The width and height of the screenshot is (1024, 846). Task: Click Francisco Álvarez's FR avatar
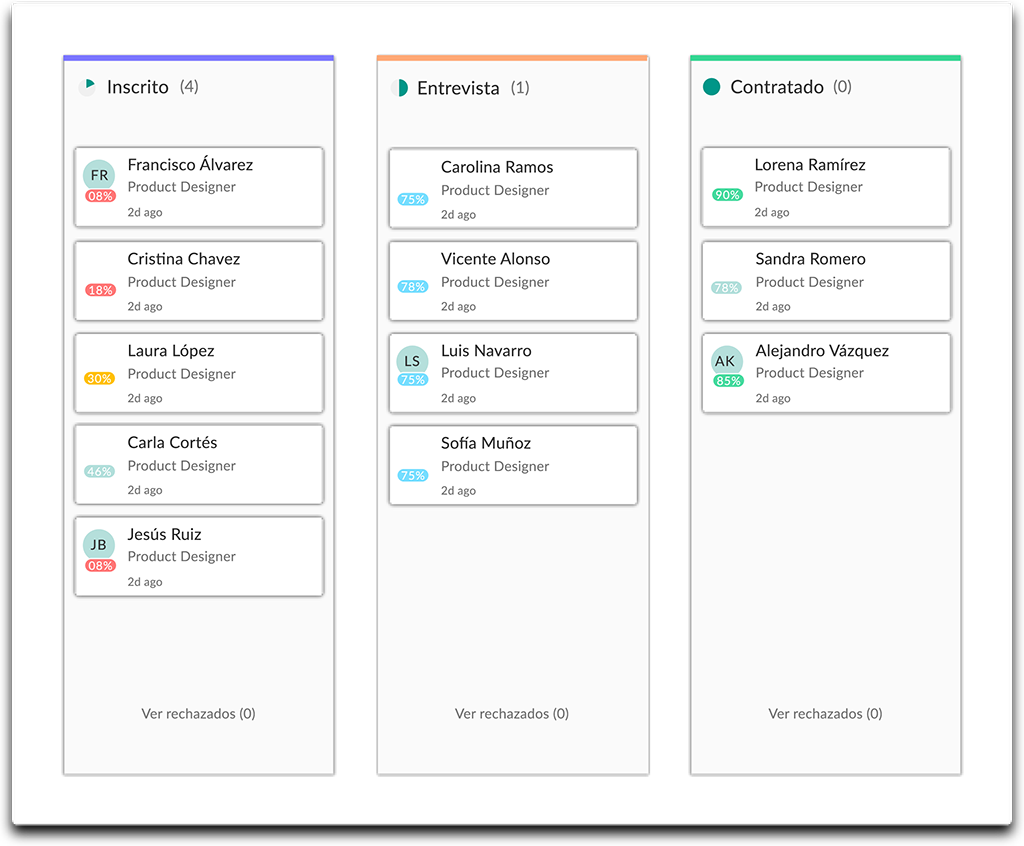tap(99, 175)
